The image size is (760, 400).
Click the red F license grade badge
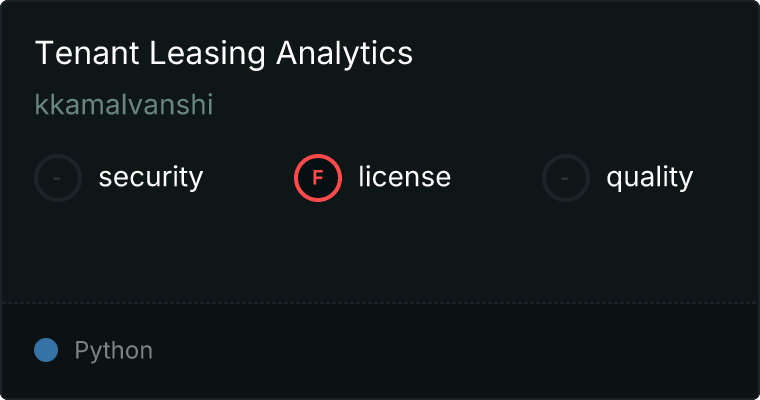[x=318, y=178]
